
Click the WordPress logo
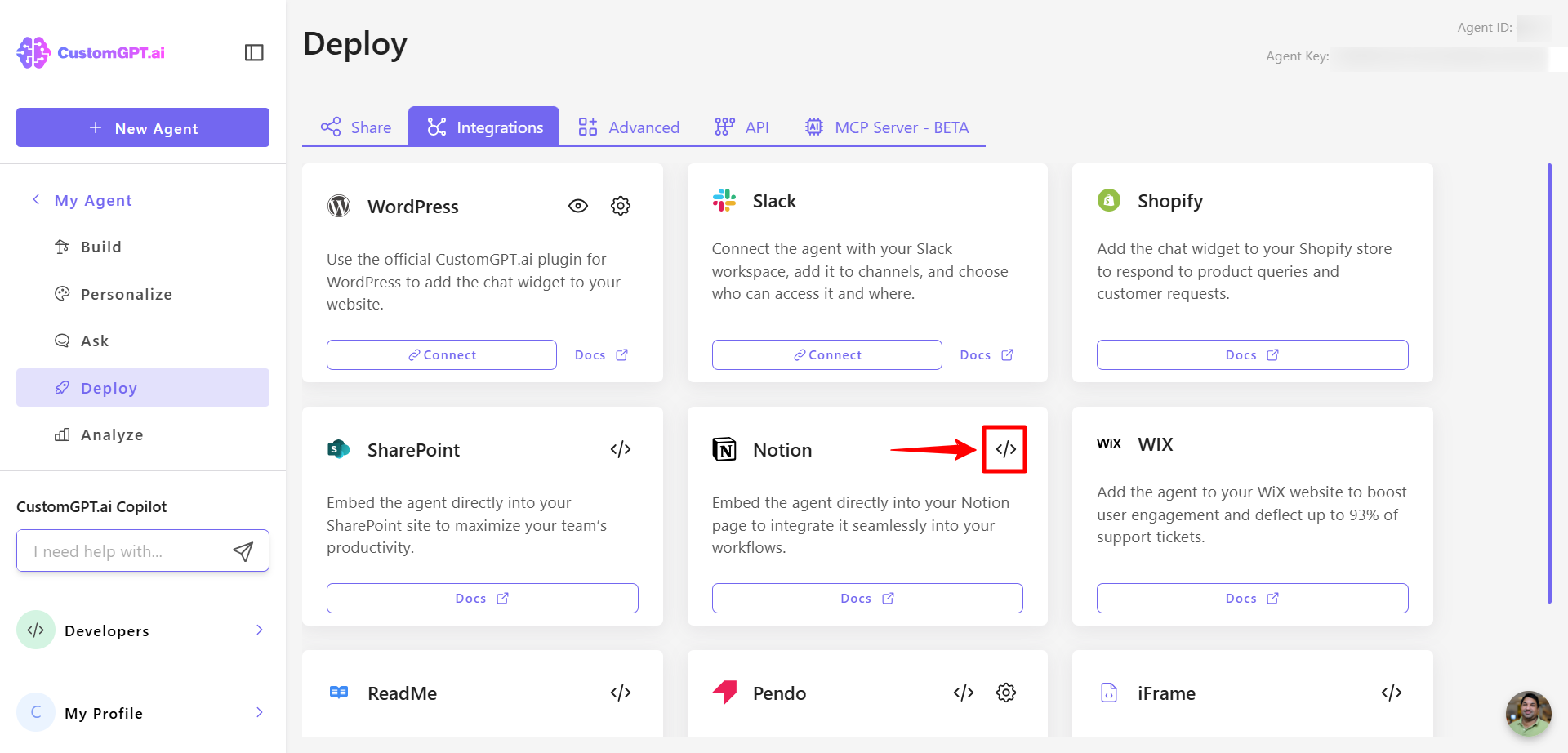(x=339, y=206)
